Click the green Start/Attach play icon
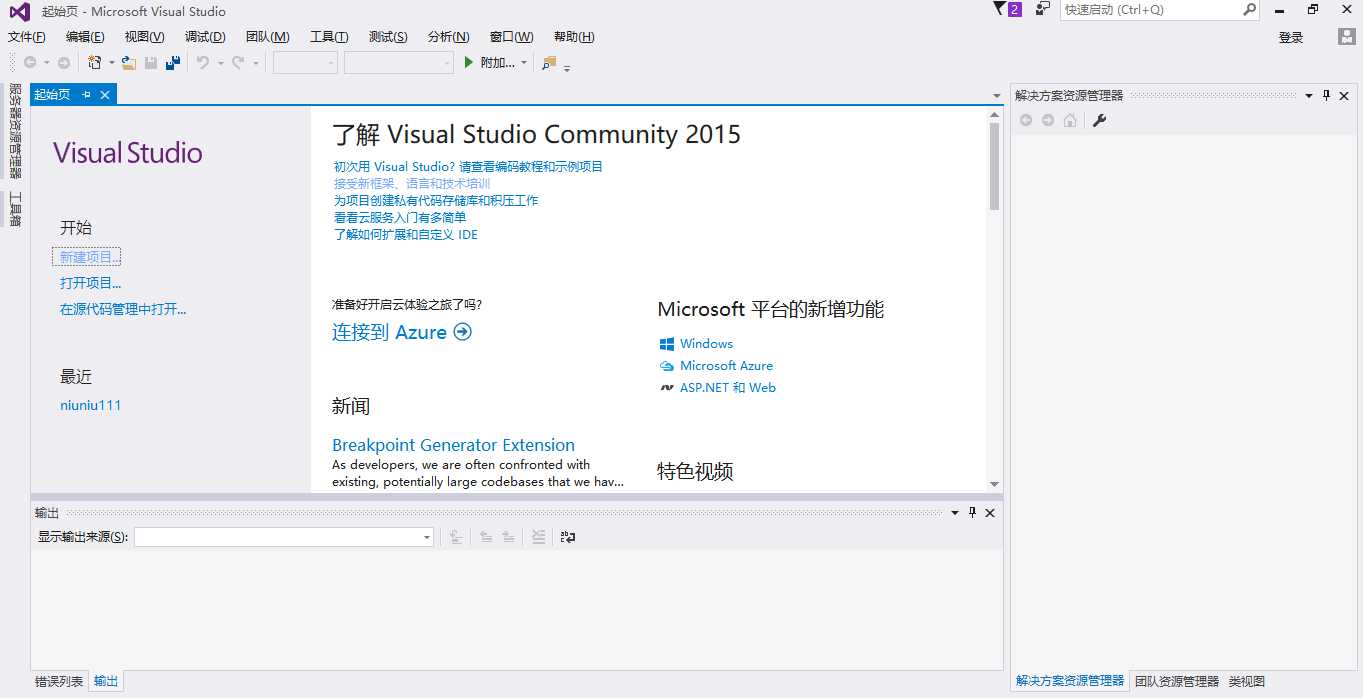The width and height of the screenshot is (1363, 698). tap(469, 63)
